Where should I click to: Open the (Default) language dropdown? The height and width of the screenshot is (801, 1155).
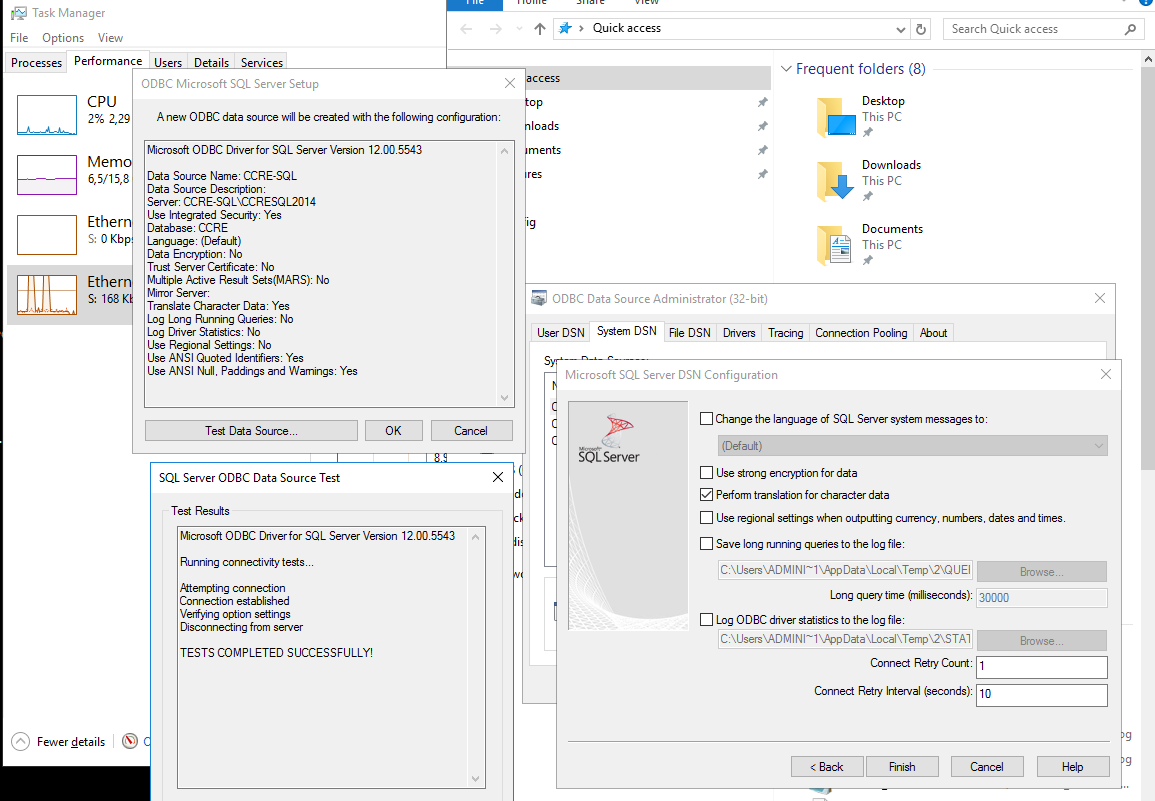[x=913, y=446]
